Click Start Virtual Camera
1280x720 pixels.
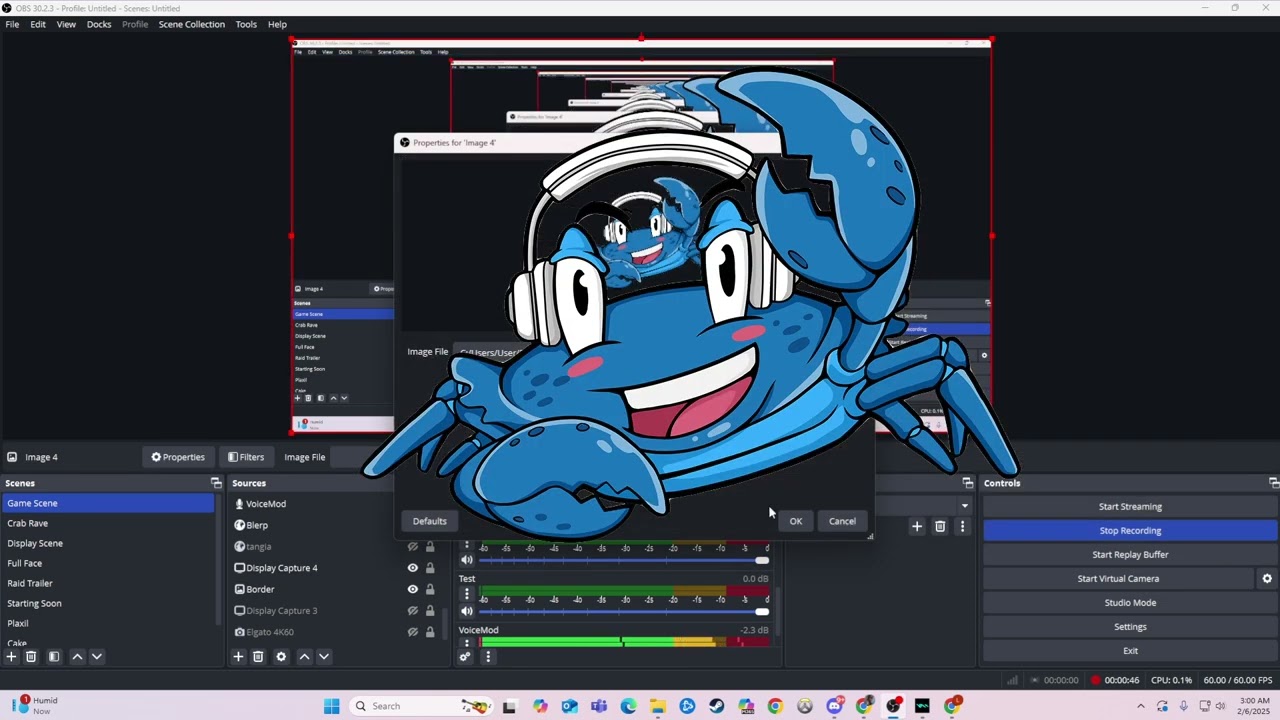click(1118, 579)
